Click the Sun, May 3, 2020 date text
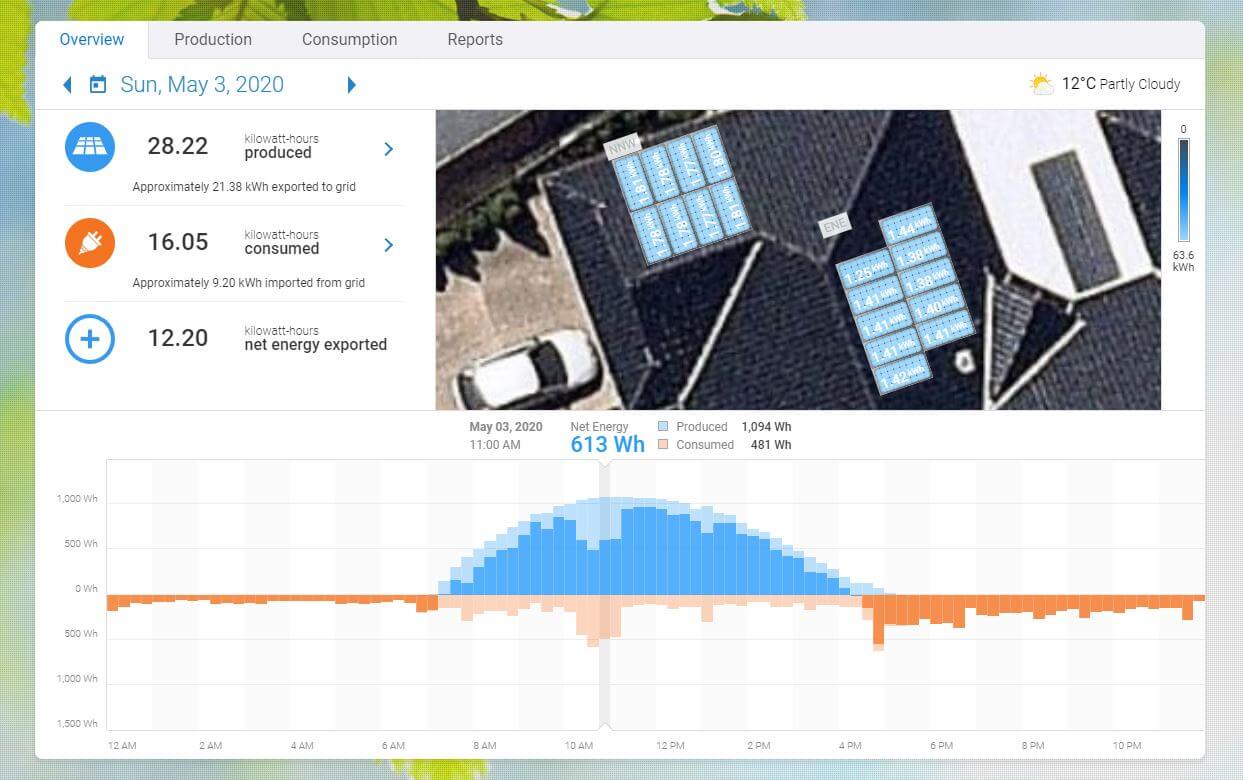Screen dimensions: 1243x780 click(202, 85)
